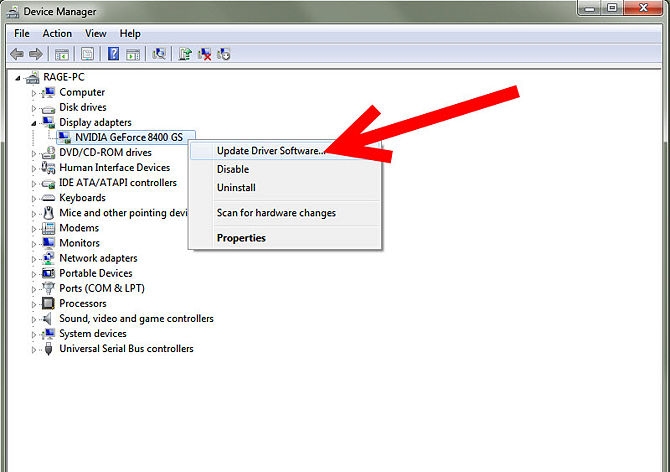Click the Forward arrow toolbar icon
Screen dimensions: 670x472
coord(36,54)
